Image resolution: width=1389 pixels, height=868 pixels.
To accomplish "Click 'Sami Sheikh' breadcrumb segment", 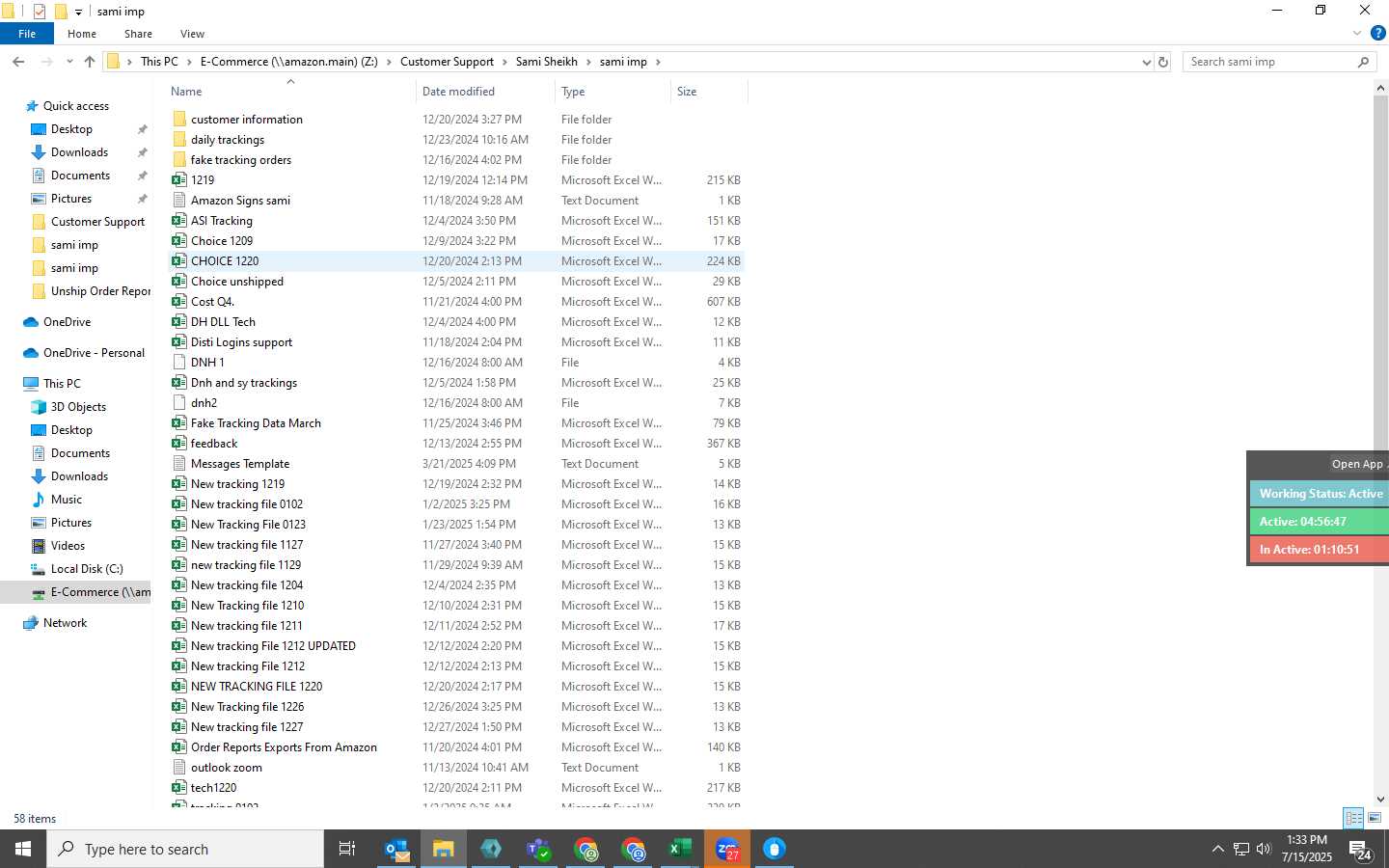I will [546, 62].
